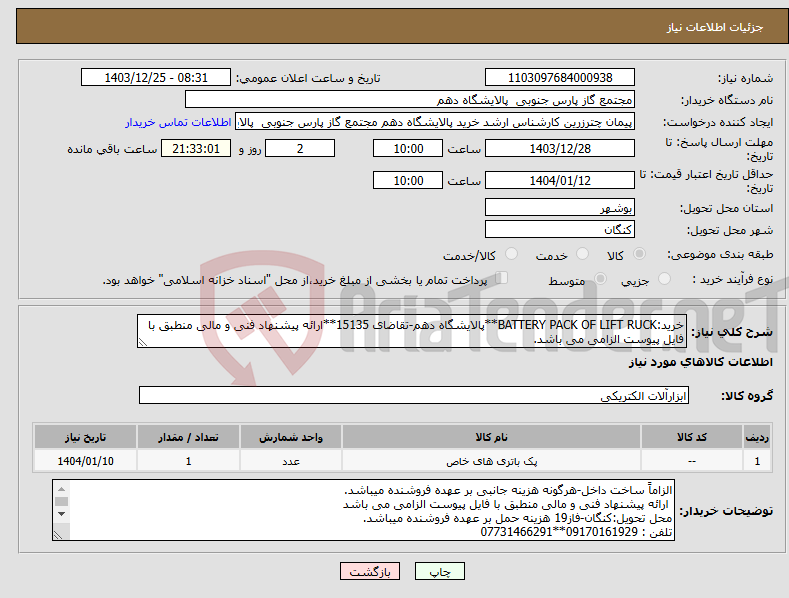Click the item name cell پک باتری های خاص
Screen dimensions: 789x598
(x=491, y=461)
